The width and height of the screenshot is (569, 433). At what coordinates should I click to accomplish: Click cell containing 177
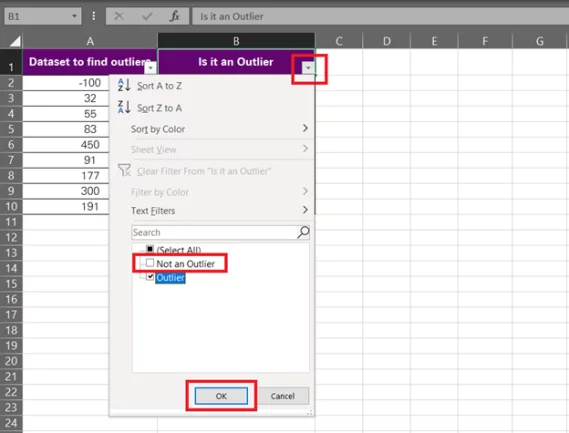coord(66,176)
